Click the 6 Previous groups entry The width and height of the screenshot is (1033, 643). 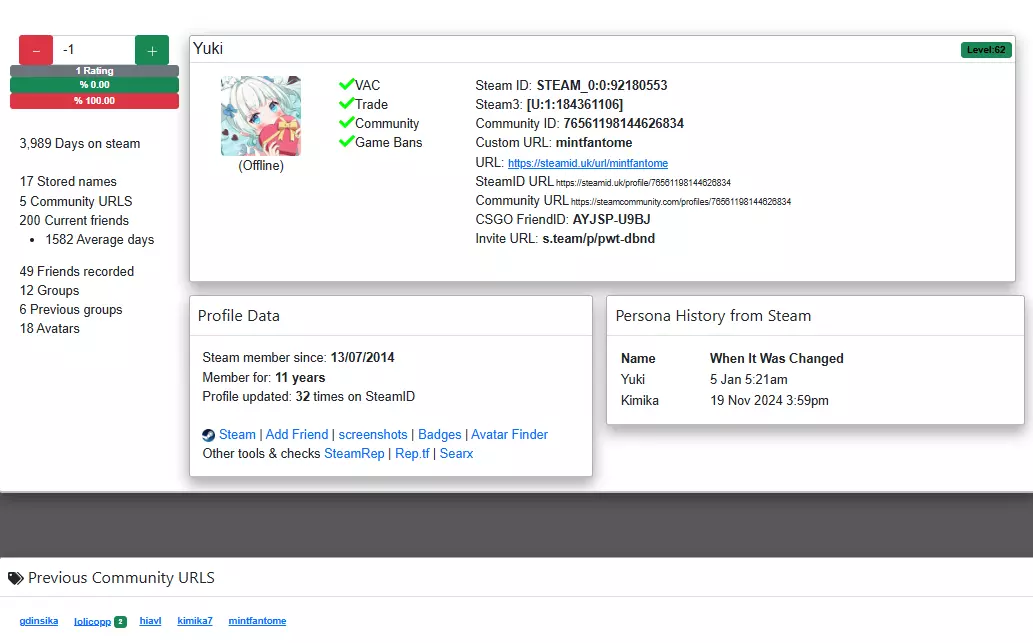pyautogui.click(x=70, y=310)
